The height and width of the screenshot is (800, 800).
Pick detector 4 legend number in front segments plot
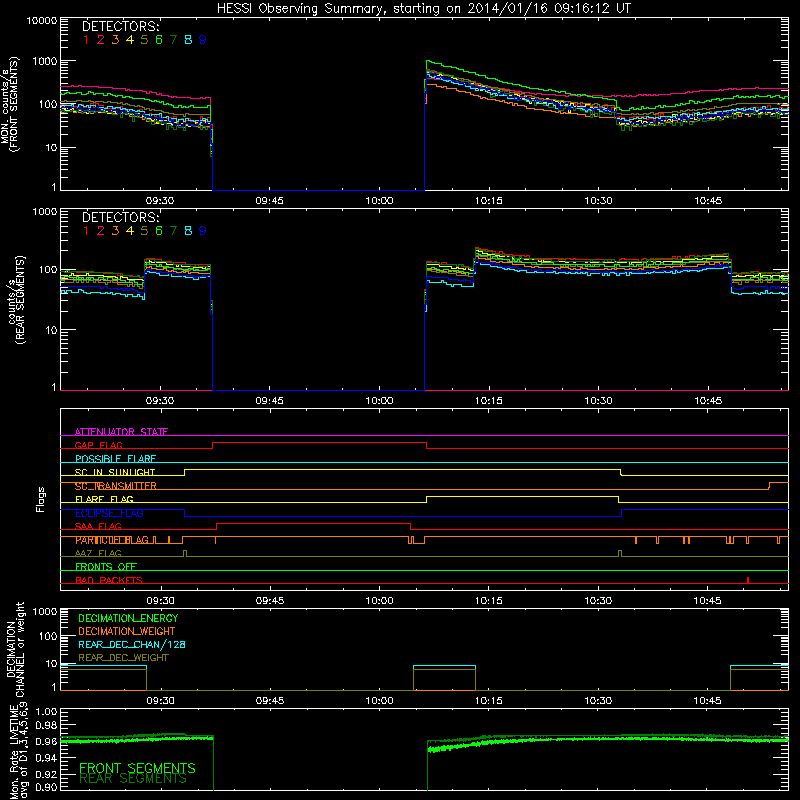point(130,40)
